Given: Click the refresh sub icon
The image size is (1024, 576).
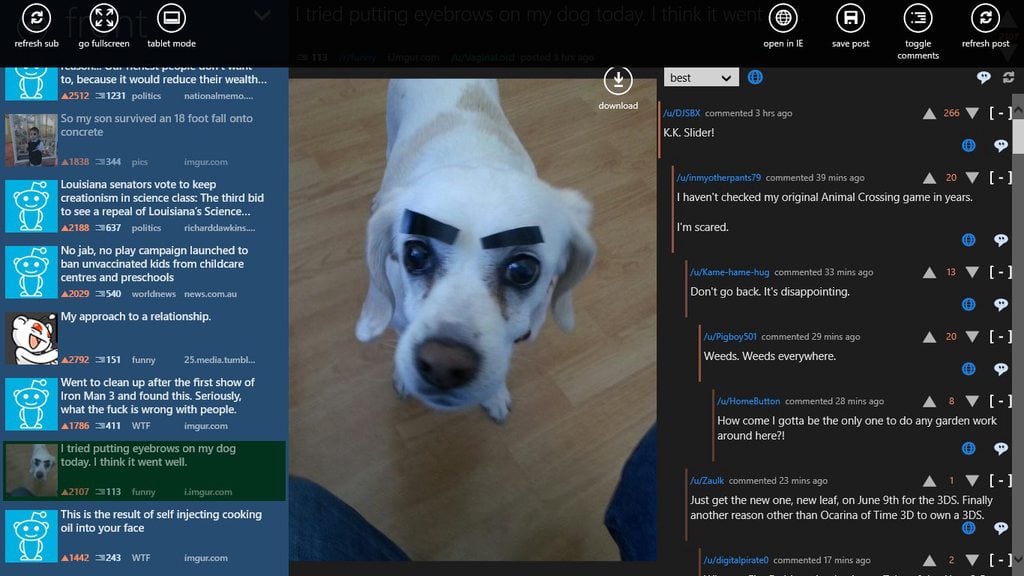Looking at the screenshot, I should 37,19.
